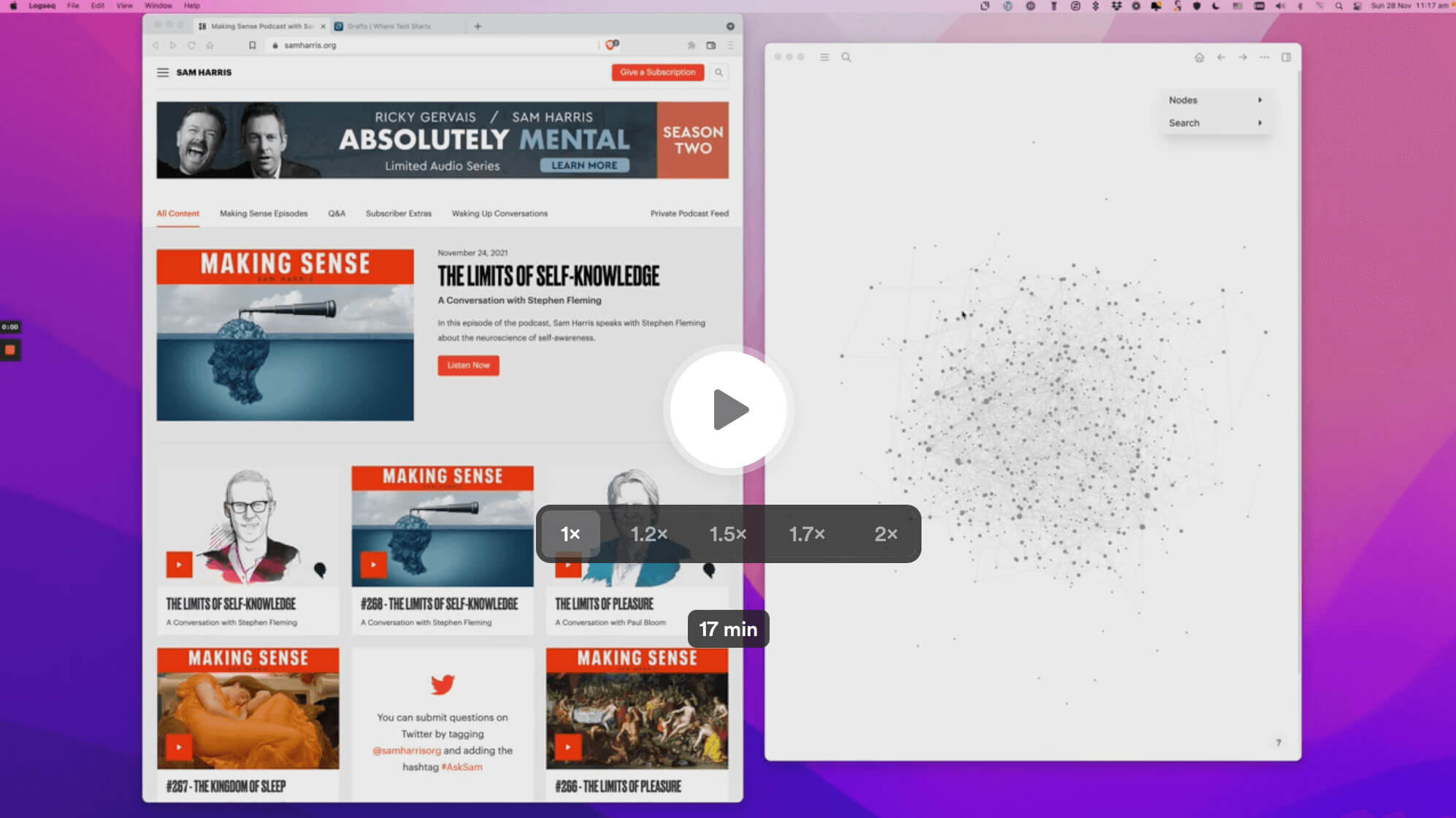Reload the samharris.org page
Image resolution: width=1456 pixels, height=818 pixels.
tap(191, 45)
